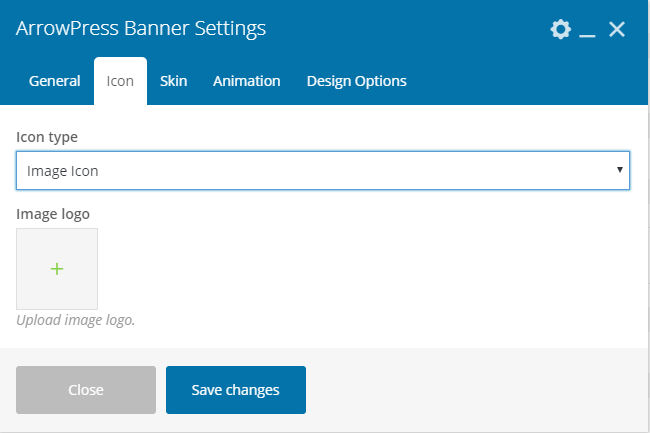Click the 'Upload image logo.' hint text
650x433 pixels.
[75, 320]
